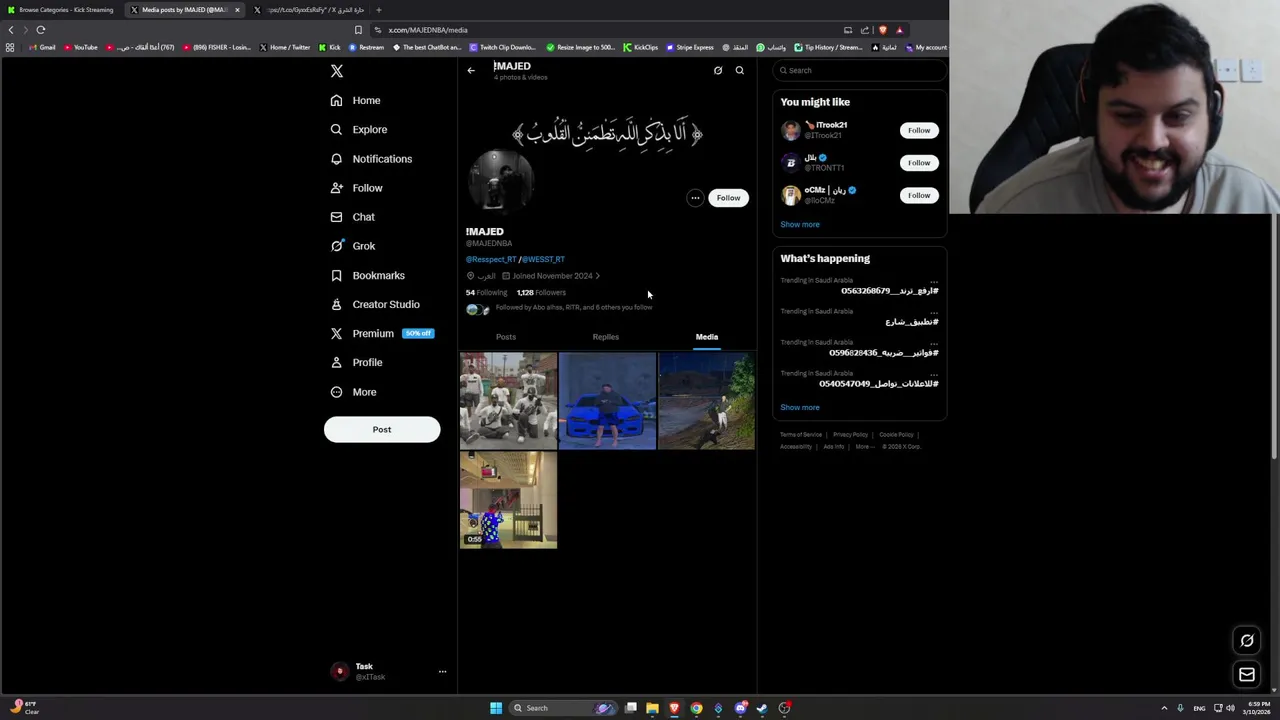Open the Terms of Service link
This screenshot has height=720, width=1280.
click(x=801, y=435)
